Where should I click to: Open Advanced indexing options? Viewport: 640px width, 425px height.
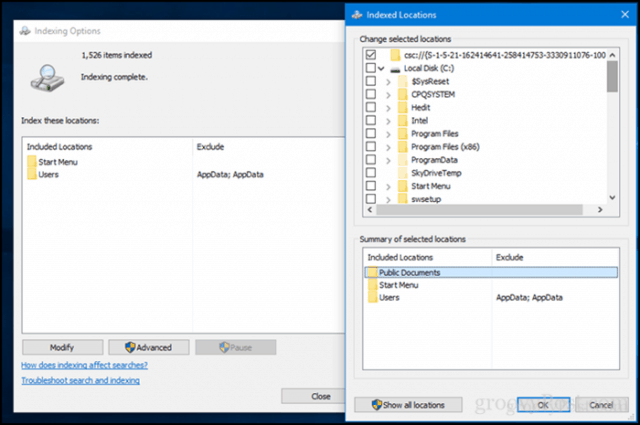(149, 347)
